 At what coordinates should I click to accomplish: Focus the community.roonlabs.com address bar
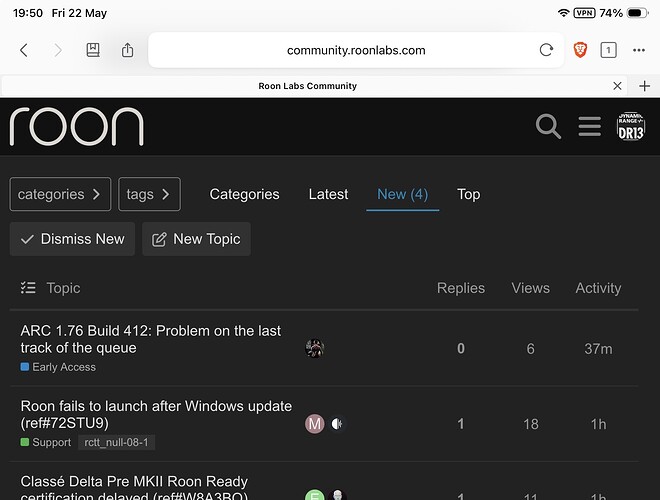click(356, 50)
